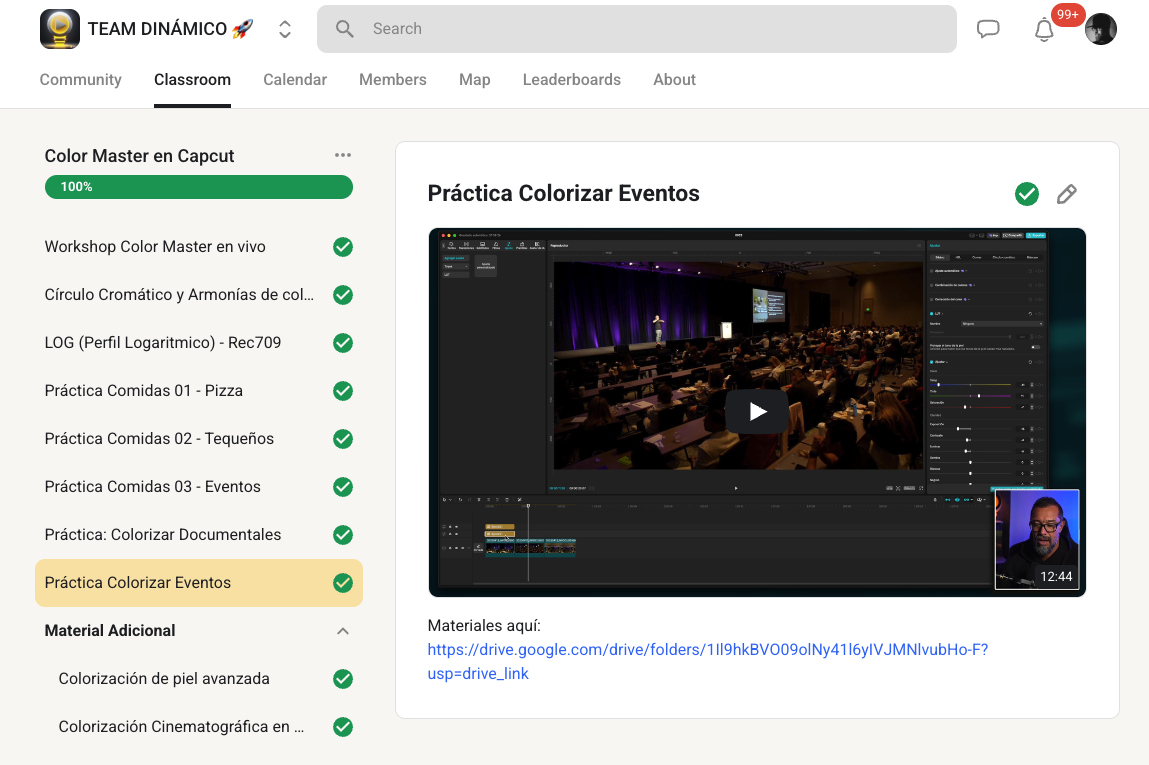Toggle completion check for Colorización de piel avanzada
The image size is (1149, 765).
tap(343, 679)
